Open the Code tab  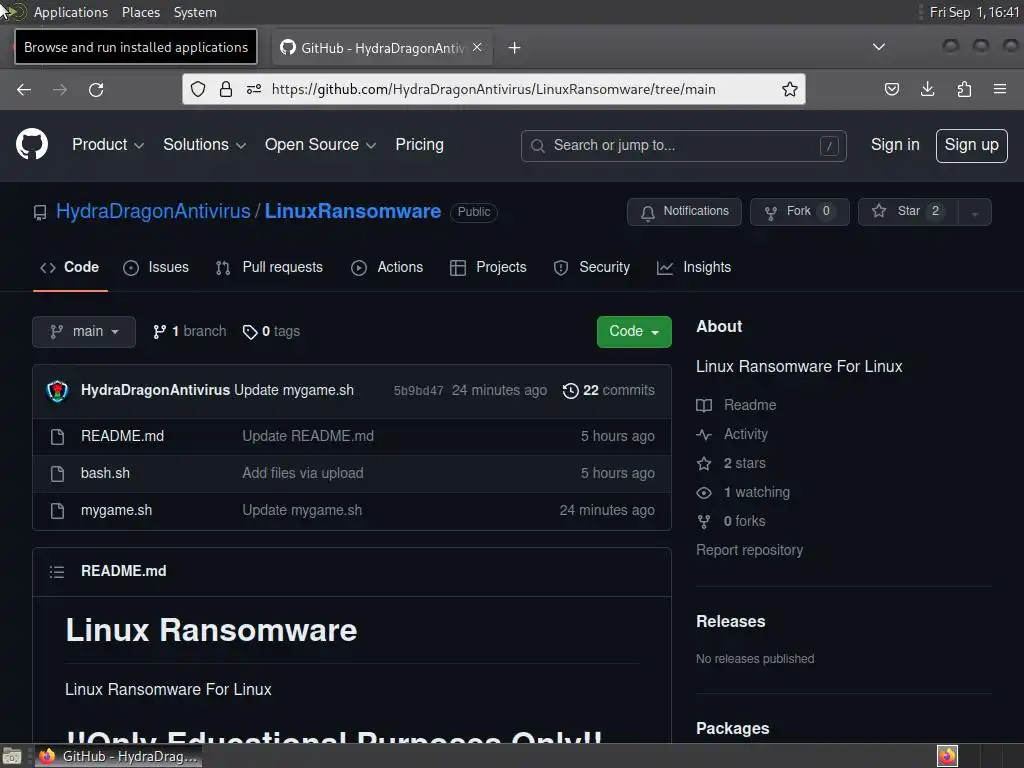click(x=70, y=268)
